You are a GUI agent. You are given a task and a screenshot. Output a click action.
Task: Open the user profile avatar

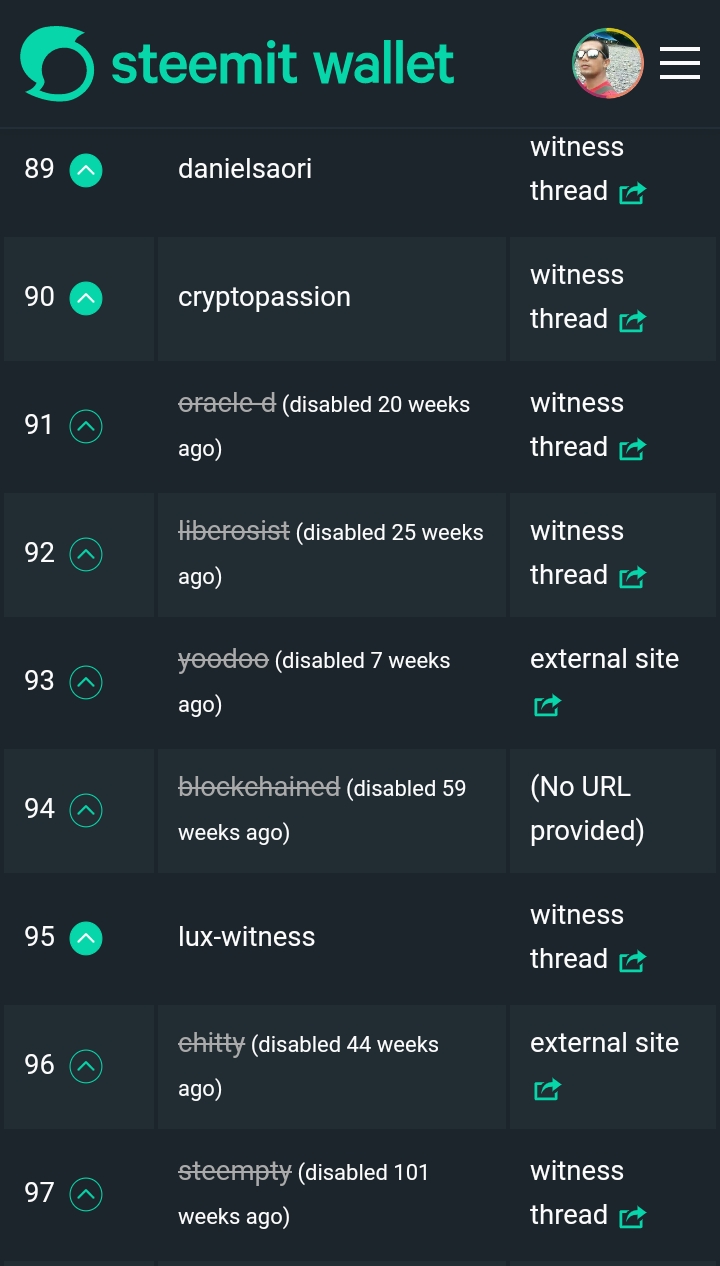click(x=607, y=63)
